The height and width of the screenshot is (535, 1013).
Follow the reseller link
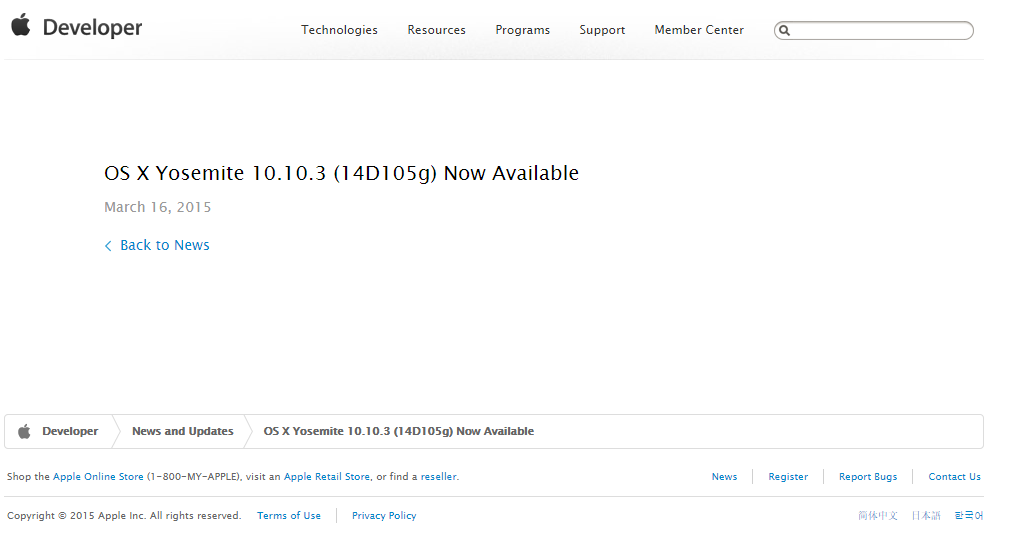point(439,477)
